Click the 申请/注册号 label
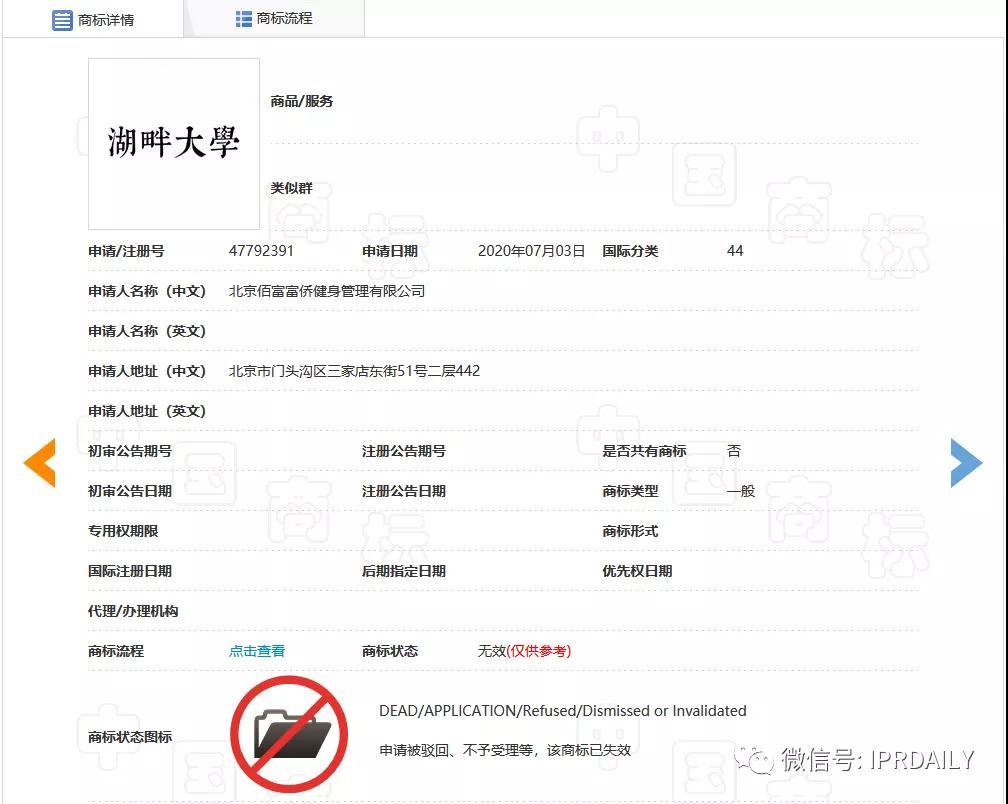The image size is (1008, 804). pyautogui.click(x=126, y=251)
